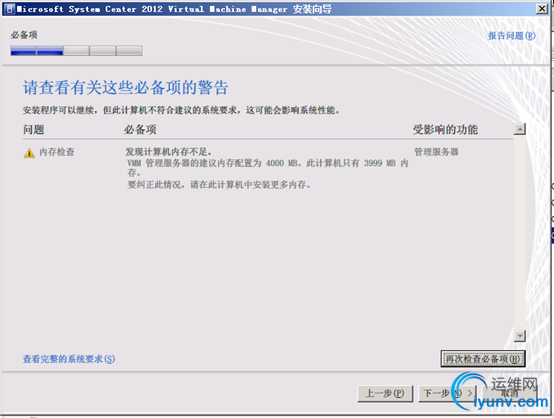Proceed with 下一步(N) button

[x=447, y=393]
